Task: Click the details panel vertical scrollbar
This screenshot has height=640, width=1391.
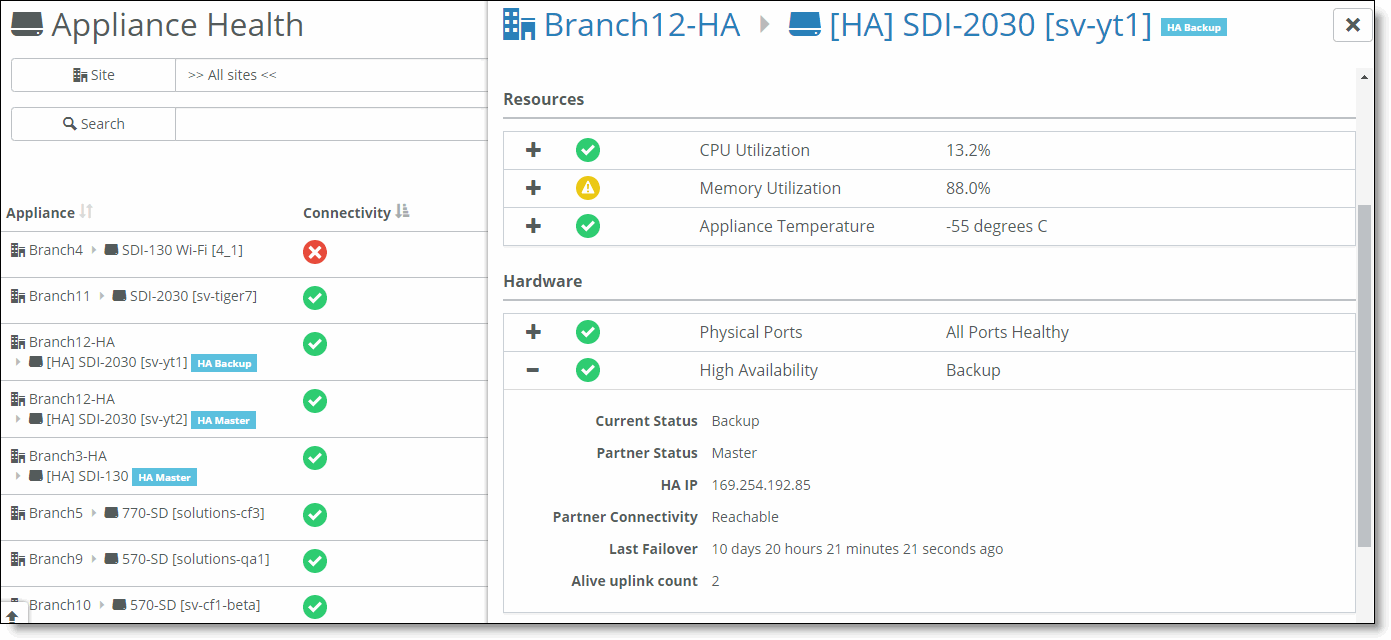Action: 1364,375
